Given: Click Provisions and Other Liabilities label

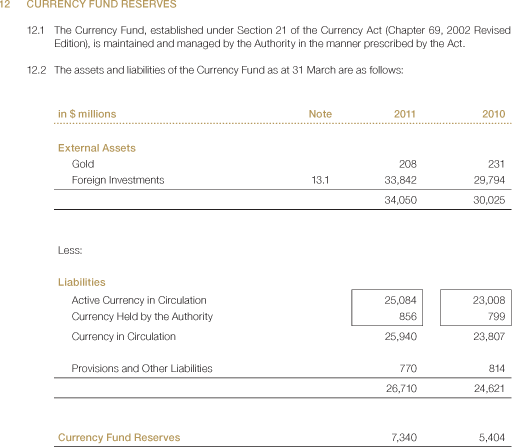Looking at the screenshot, I should (x=142, y=368).
